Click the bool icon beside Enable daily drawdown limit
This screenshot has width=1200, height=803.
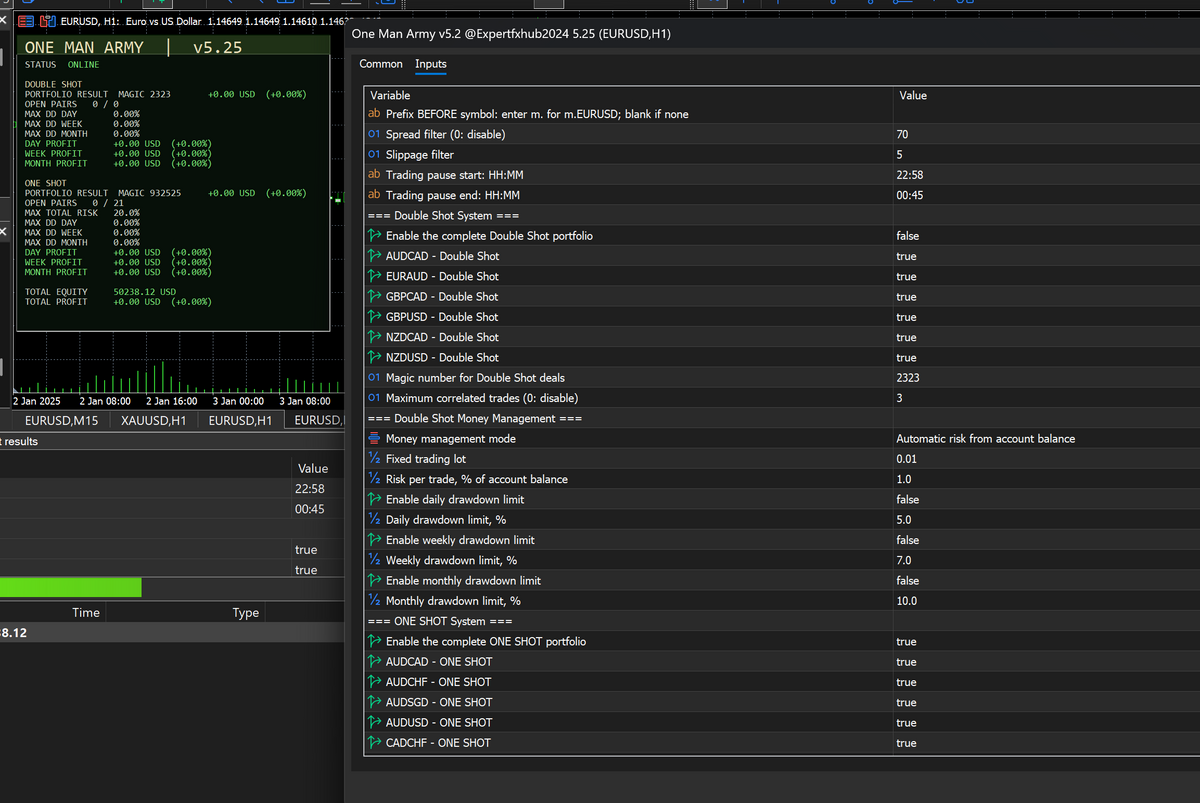(x=375, y=499)
